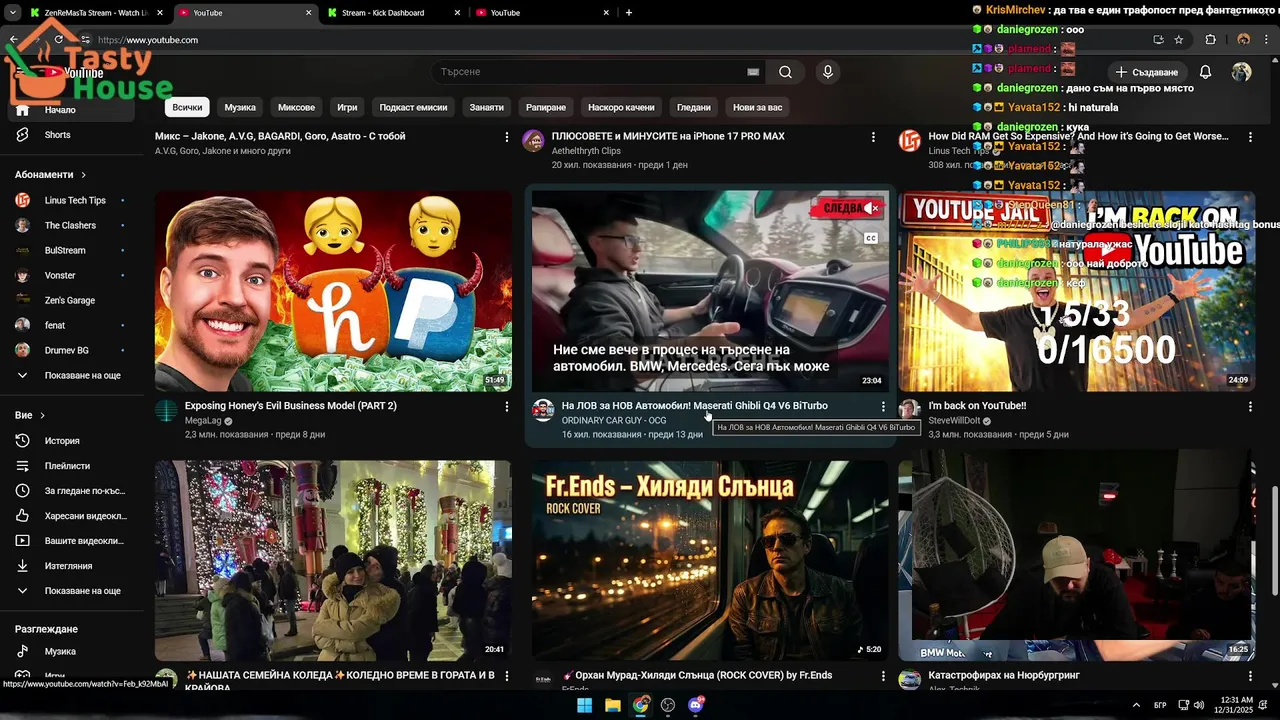Open the browser tab search dropdown arrow
Viewport: 1280px width, 720px height.
(13, 13)
